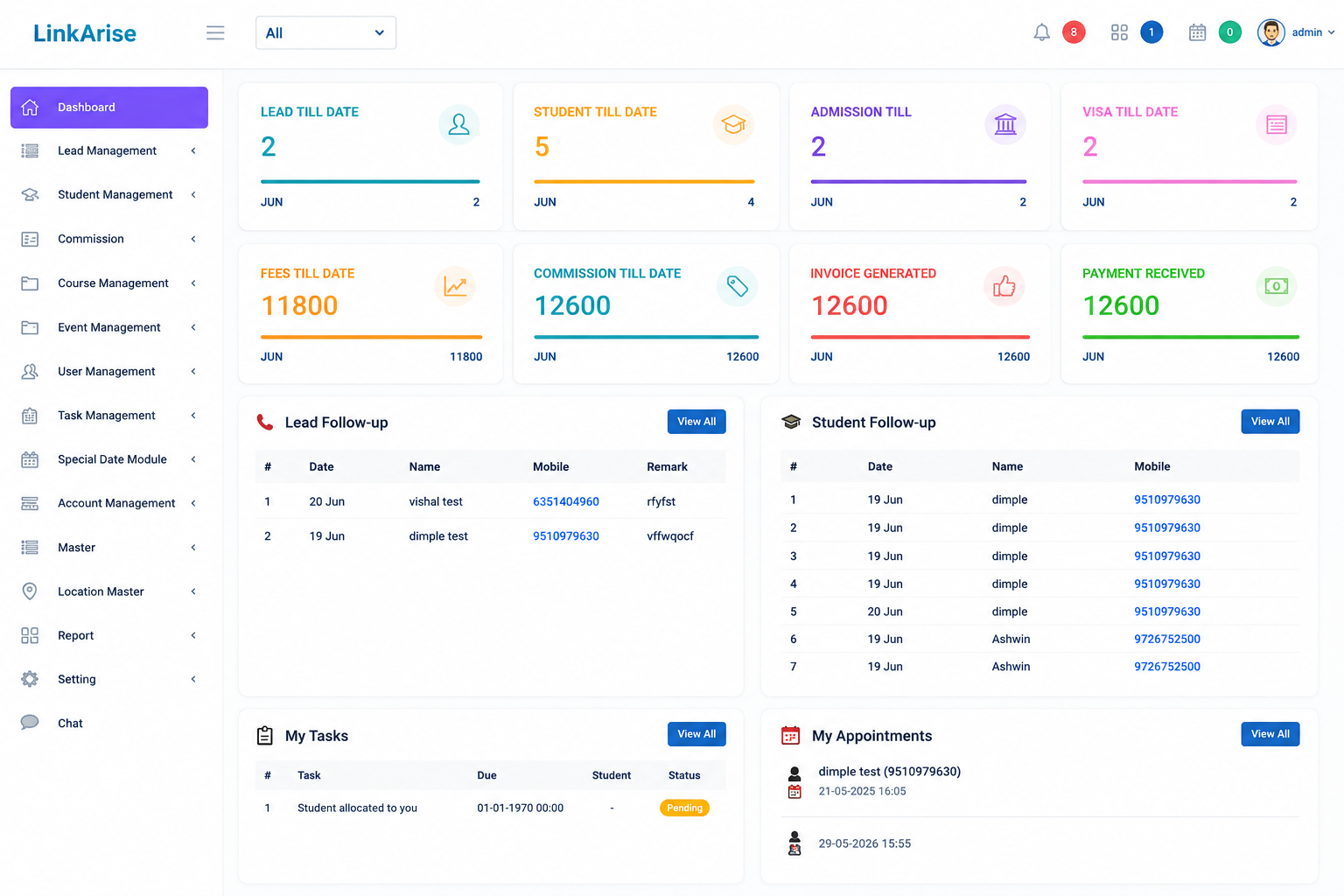Click View All in My Tasks
Image resolution: width=1344 pixels, height=896 pixels.
point(696,734)
